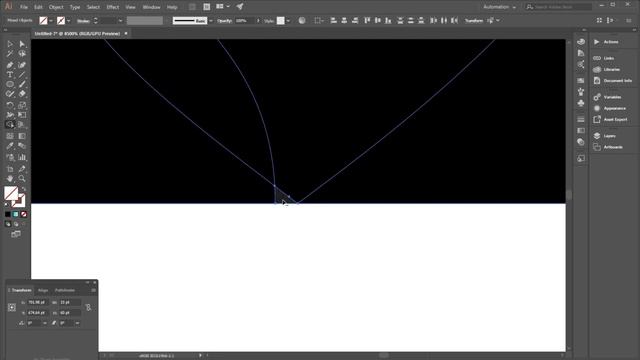Screen dimensions: 640x360
Task: Select the Curvature tool
Action: 22,65
